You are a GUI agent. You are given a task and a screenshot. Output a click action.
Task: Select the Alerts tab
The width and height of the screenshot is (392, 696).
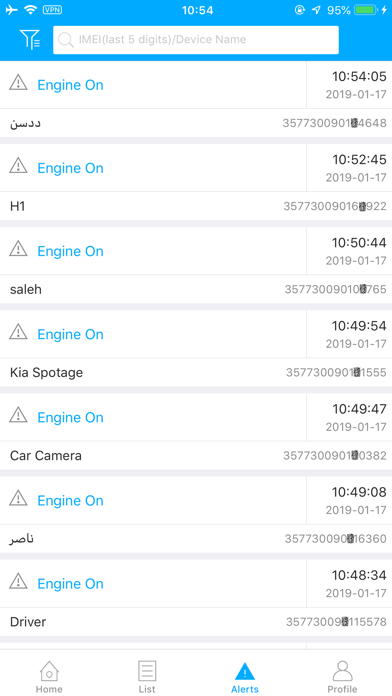[x=245, y=676]
